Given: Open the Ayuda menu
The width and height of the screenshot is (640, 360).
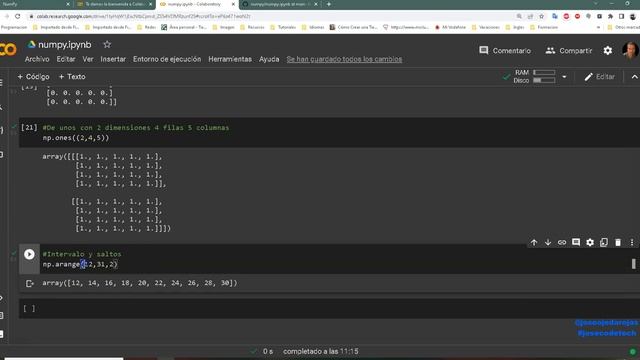Looking at the screenshot, I should coord(269,59).
